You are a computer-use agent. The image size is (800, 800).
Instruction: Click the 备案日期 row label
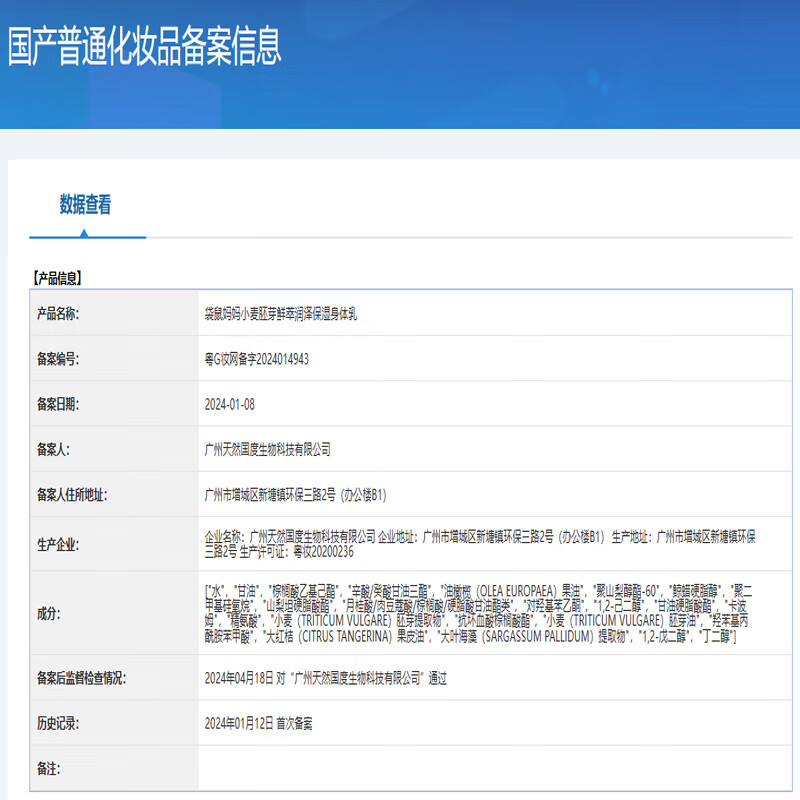point(58,405)
